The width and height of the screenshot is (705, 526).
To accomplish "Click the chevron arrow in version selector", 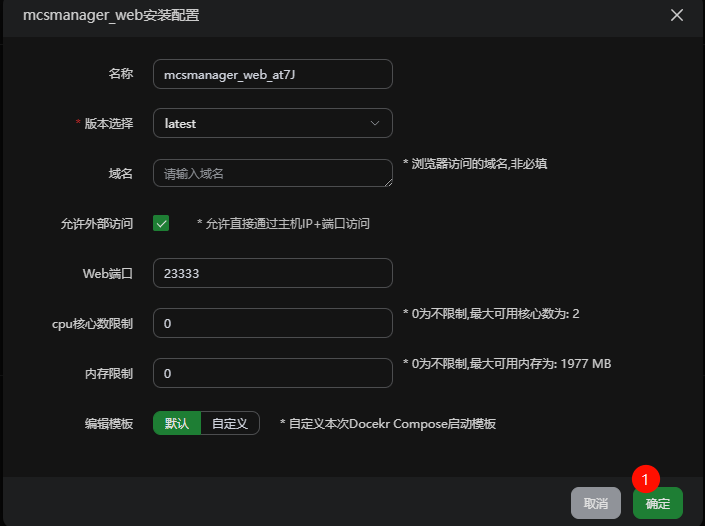I will [375, 123].
